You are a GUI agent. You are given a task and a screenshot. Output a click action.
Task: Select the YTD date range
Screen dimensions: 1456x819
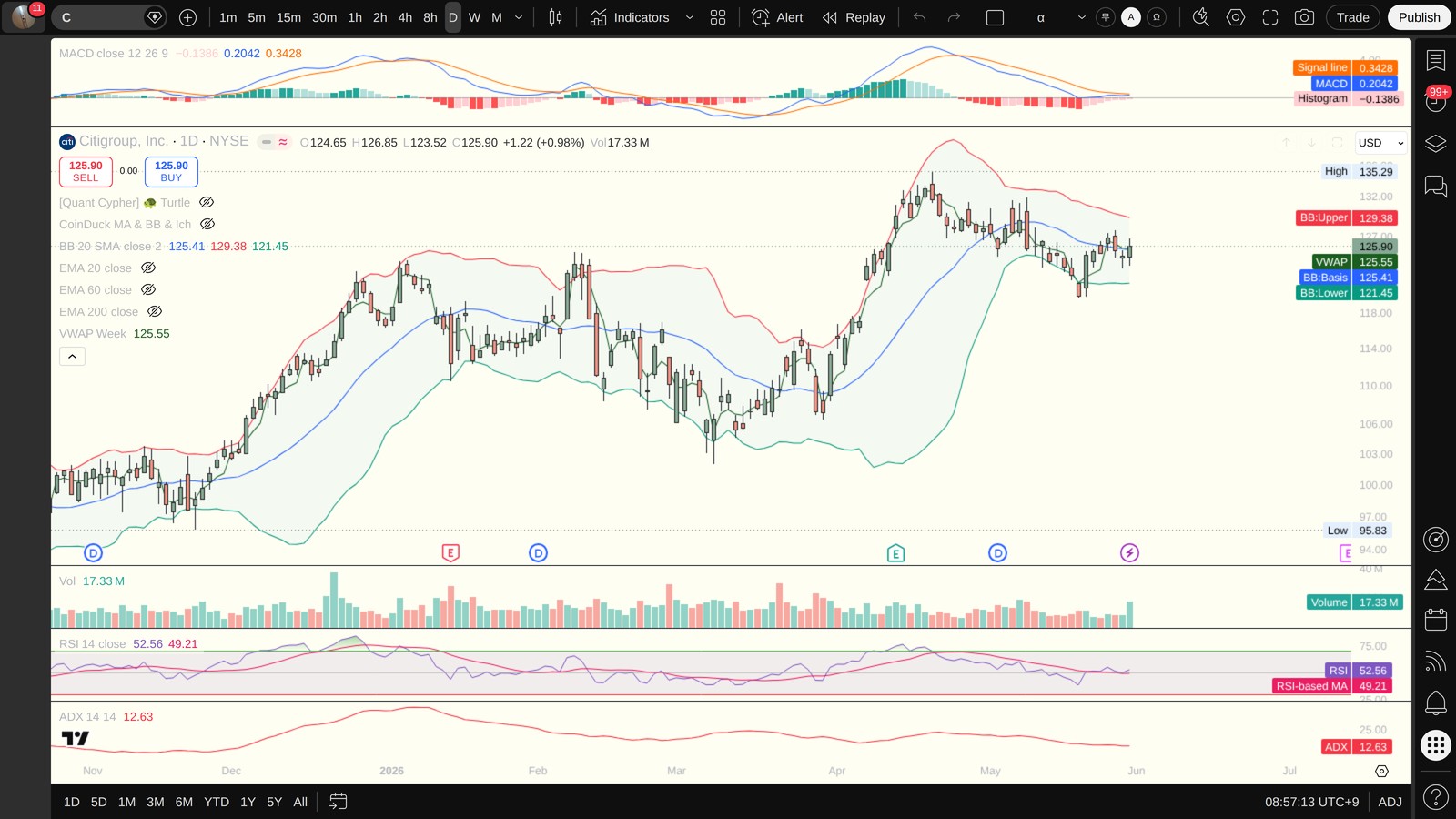point(217,802)
